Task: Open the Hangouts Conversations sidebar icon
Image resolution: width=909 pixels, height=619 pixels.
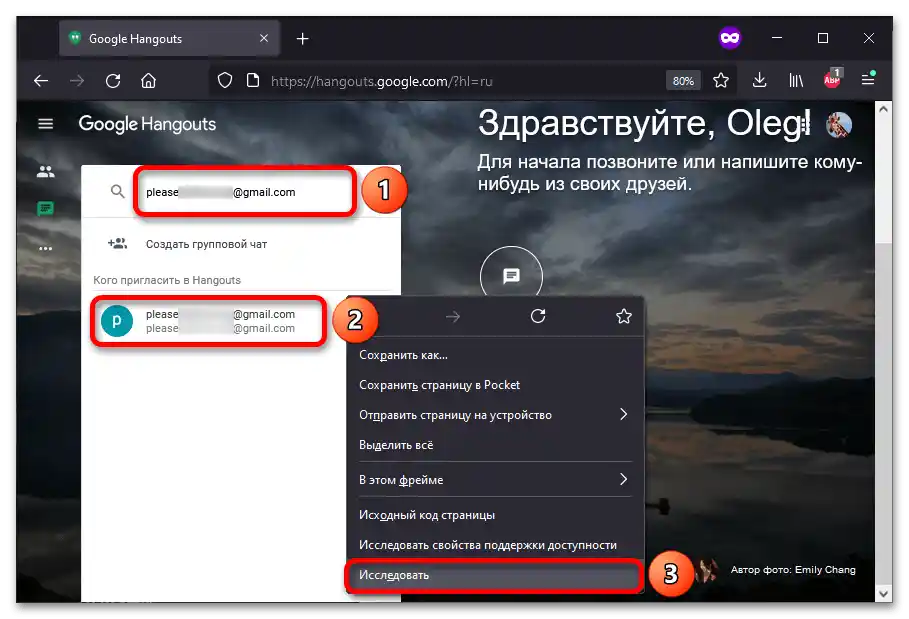Action: pos(45,208)
